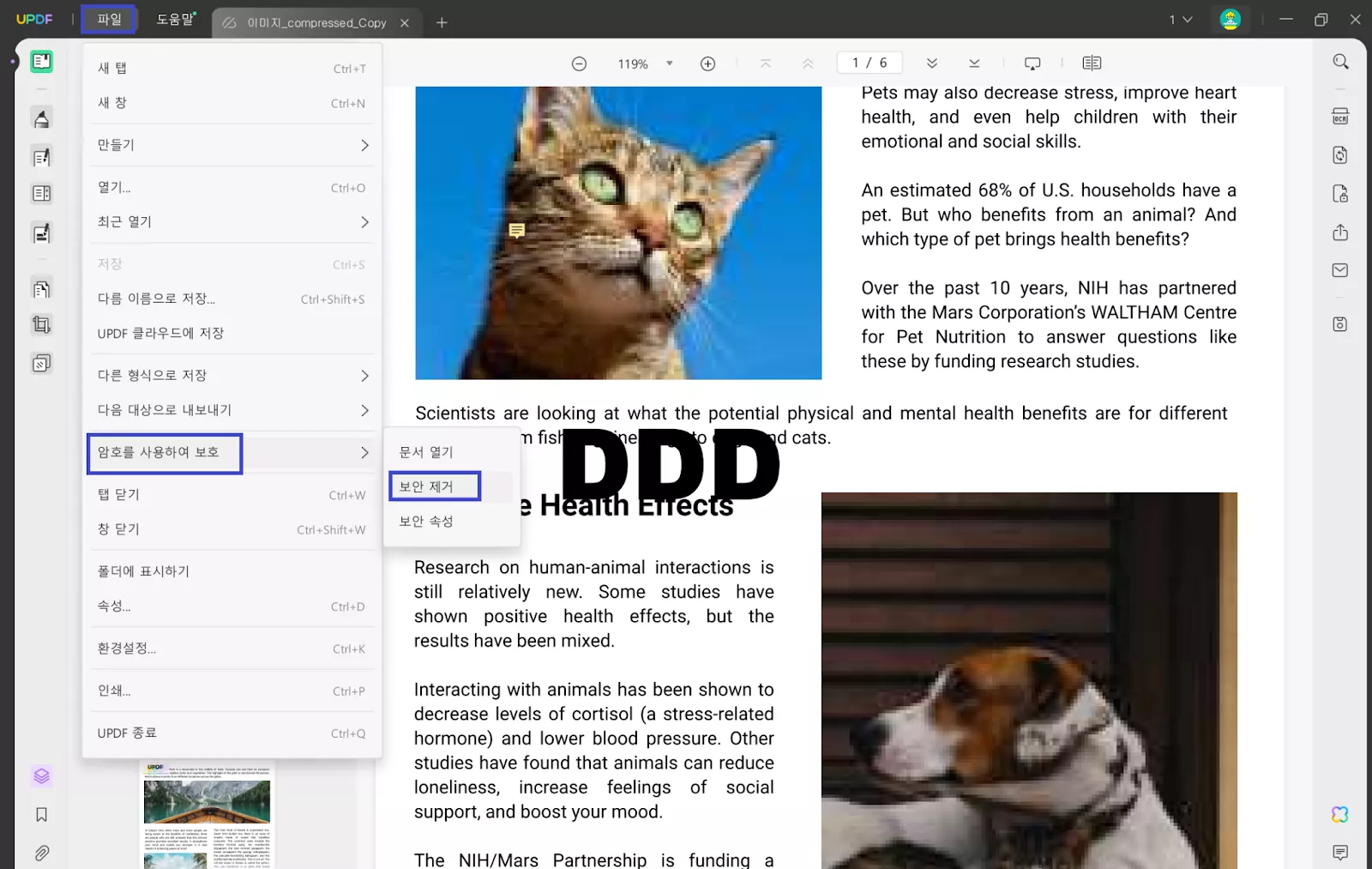
Task: Open the search magnifier icon
Action: 1340,62
